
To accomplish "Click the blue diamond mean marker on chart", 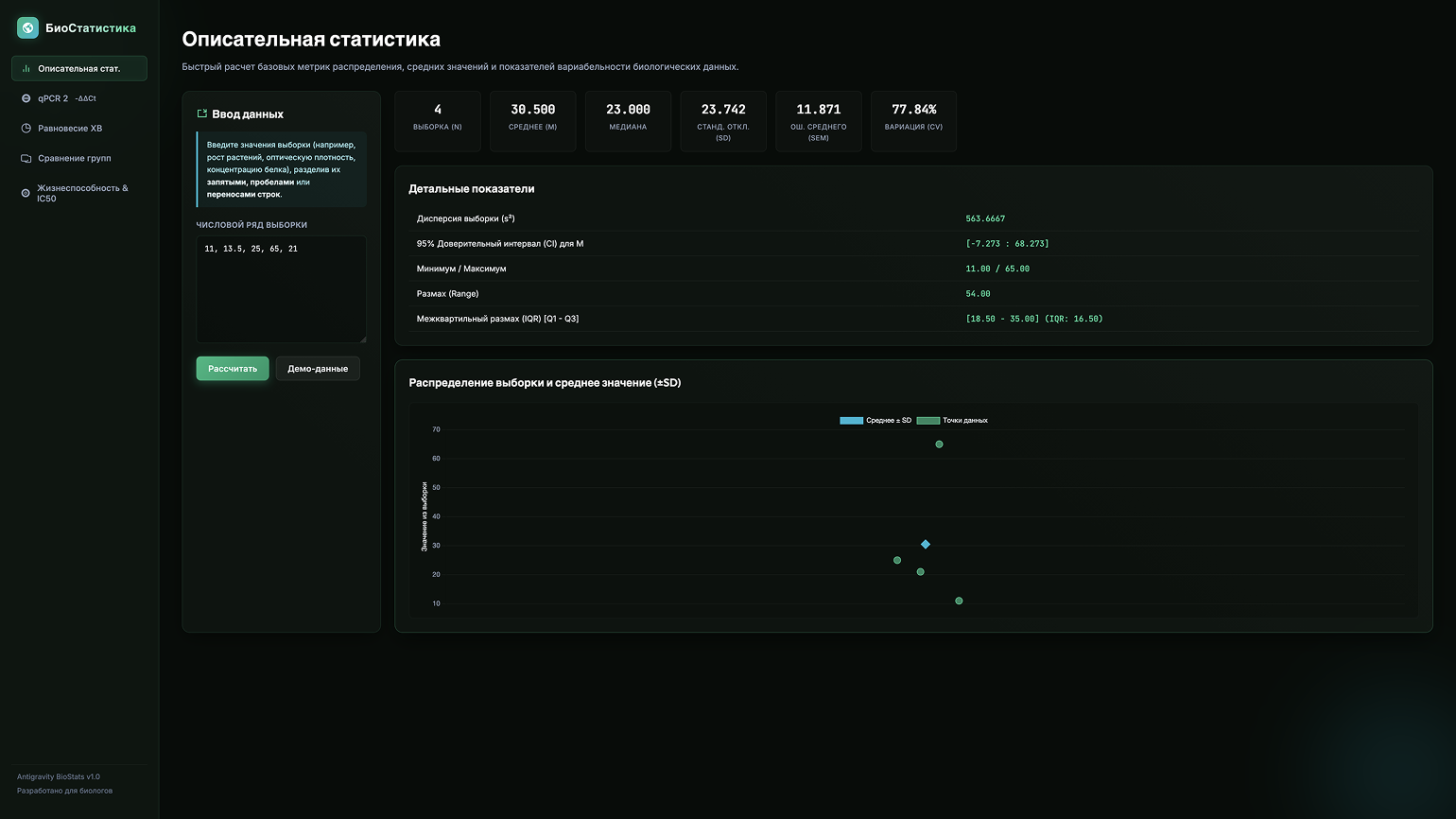I will pyautogui.click(x=926, y=545).
